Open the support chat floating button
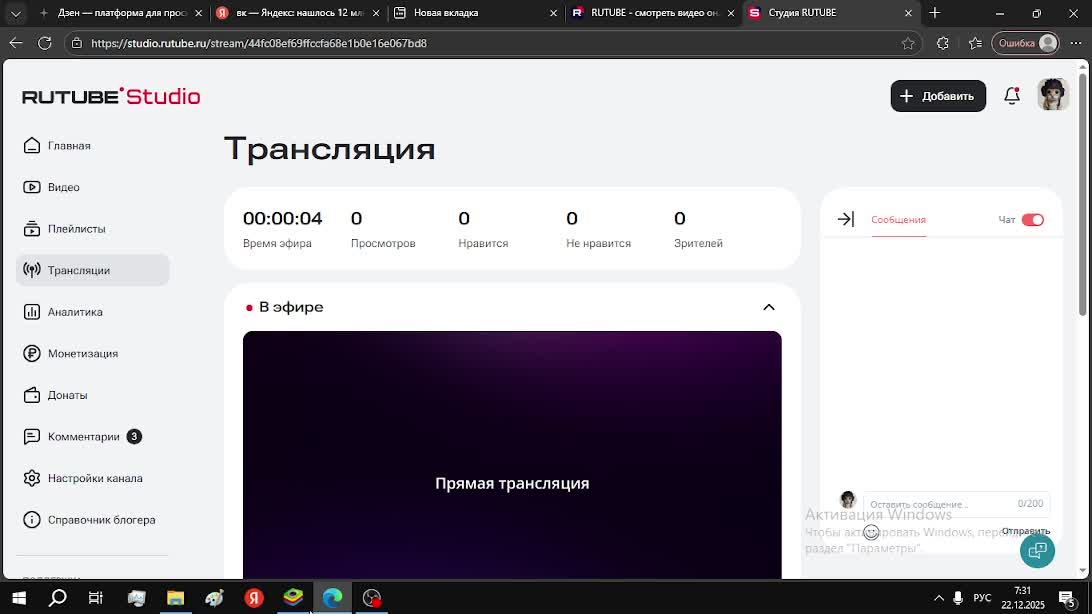This screenshot has height=614, width=1092. (1038, 551)
